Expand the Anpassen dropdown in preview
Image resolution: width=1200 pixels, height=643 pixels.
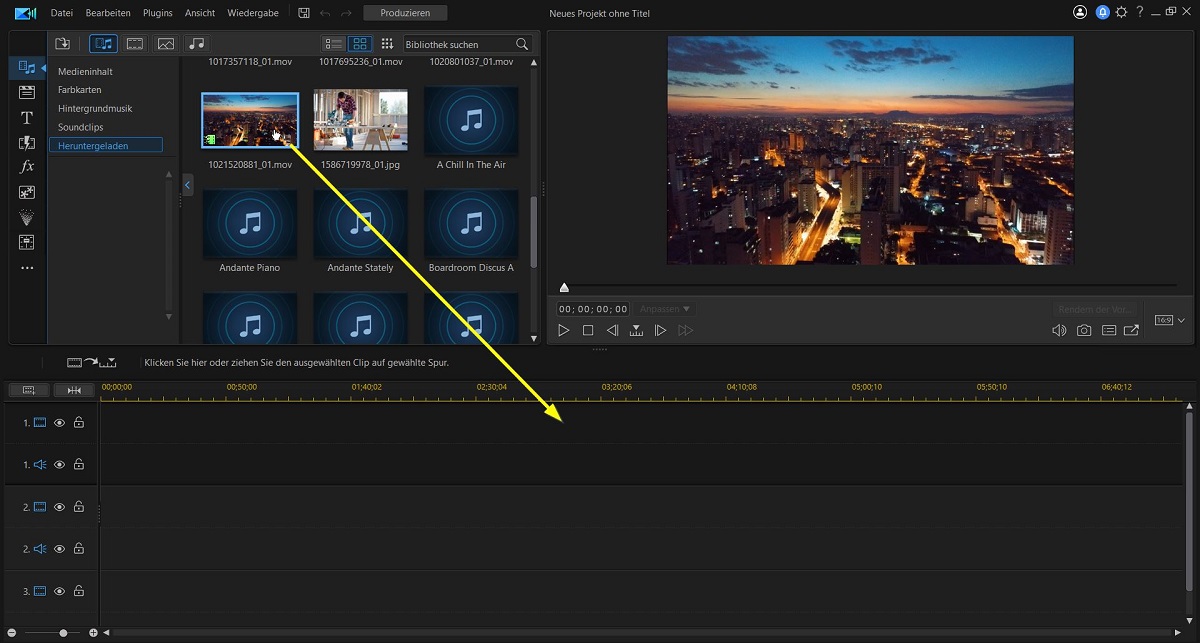tap(665, 309)
